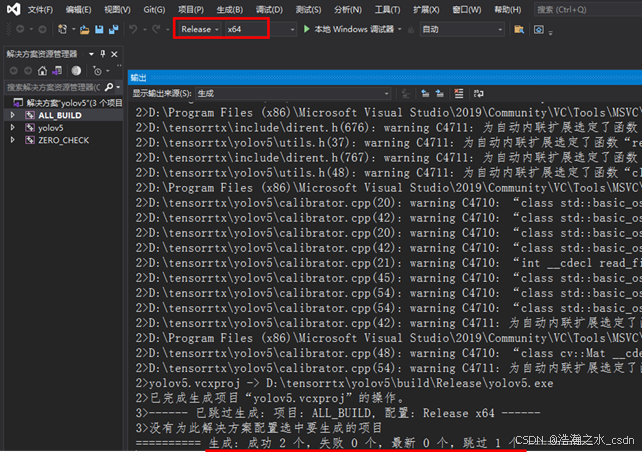The height and width of the screenshot is (452, 642).
Task: Click the Live Share screen icon
Action: (539, 29)
